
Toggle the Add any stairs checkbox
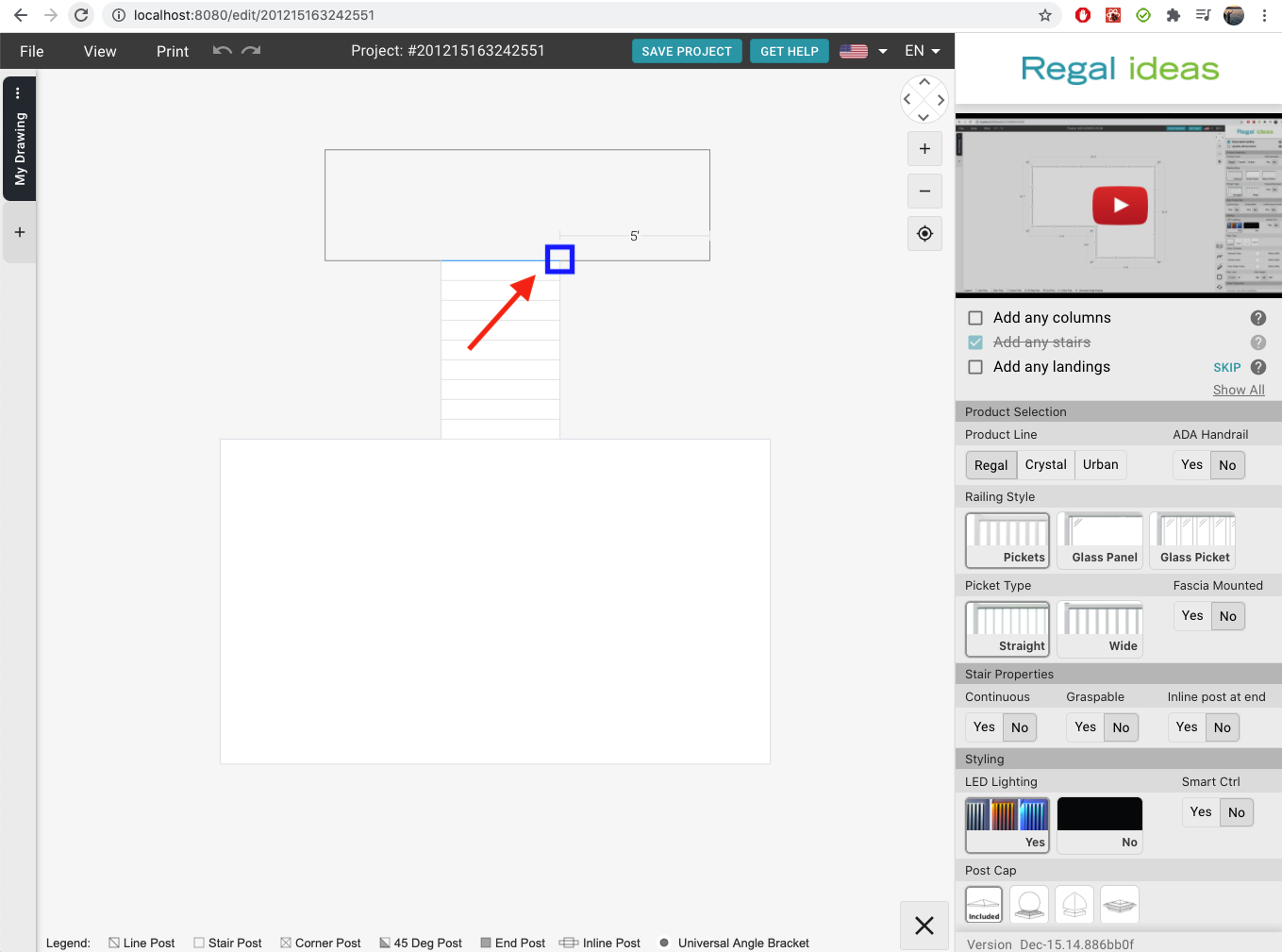click(x=975, y=342)
